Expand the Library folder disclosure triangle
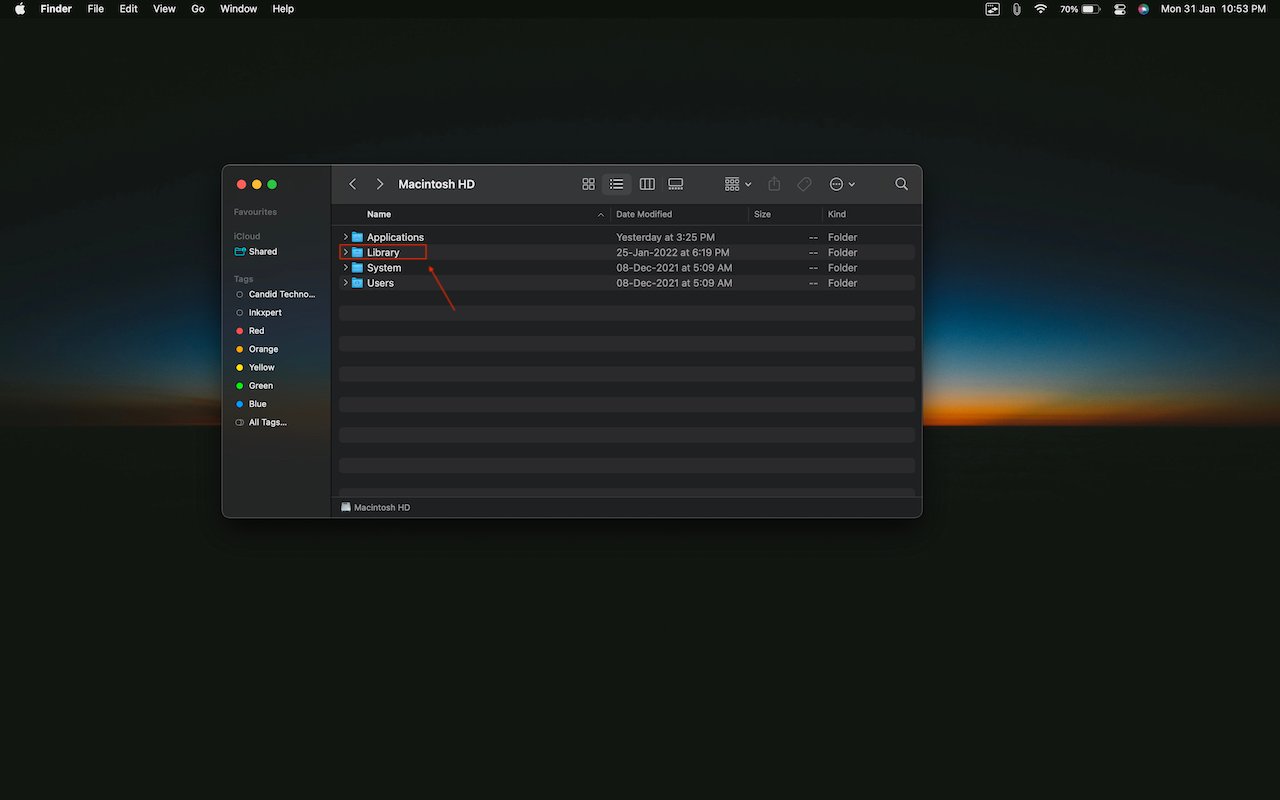The image size is (1280, 800). click(345, 252)
